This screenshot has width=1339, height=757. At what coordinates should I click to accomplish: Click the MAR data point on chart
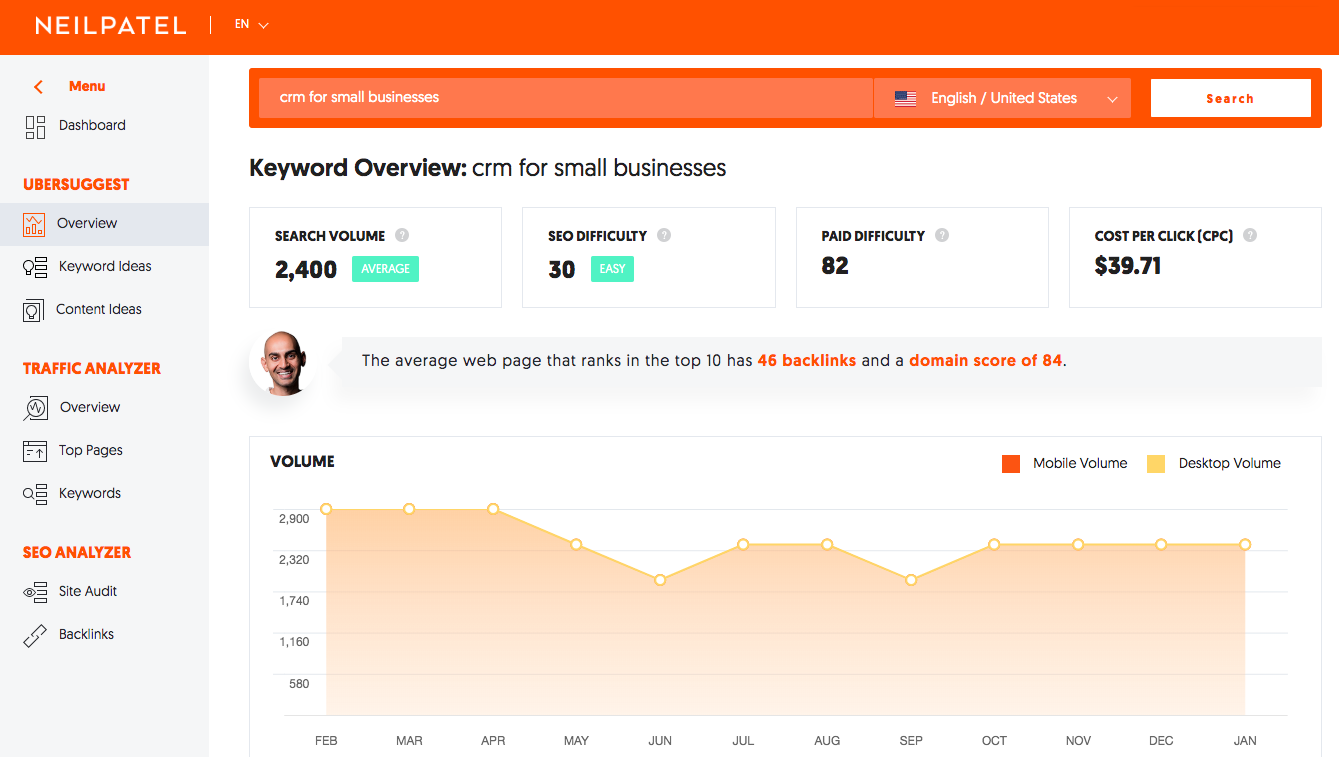point(409,509)
